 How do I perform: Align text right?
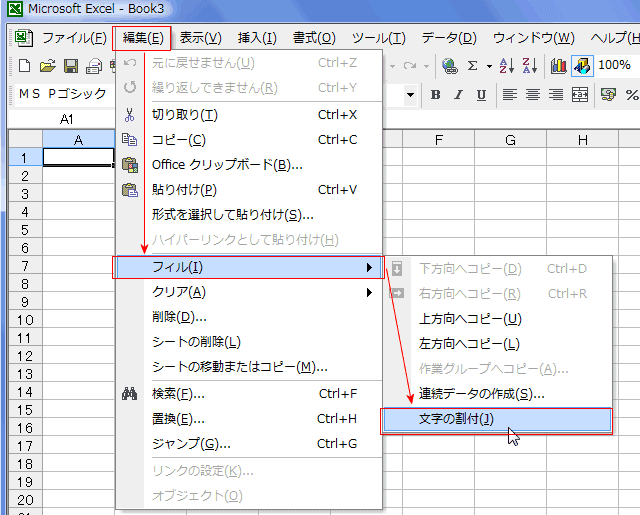pyautogui.click(x=556, y=95)
